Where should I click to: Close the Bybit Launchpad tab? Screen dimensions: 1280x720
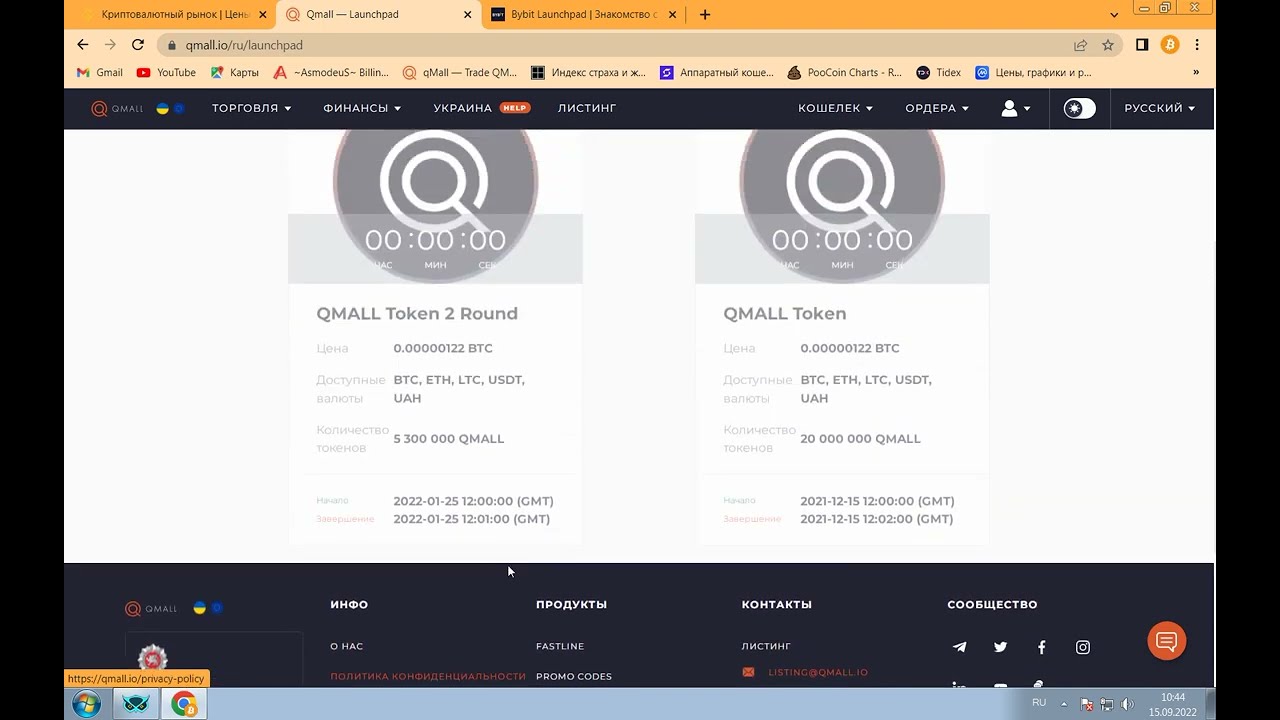click(673, 15)
